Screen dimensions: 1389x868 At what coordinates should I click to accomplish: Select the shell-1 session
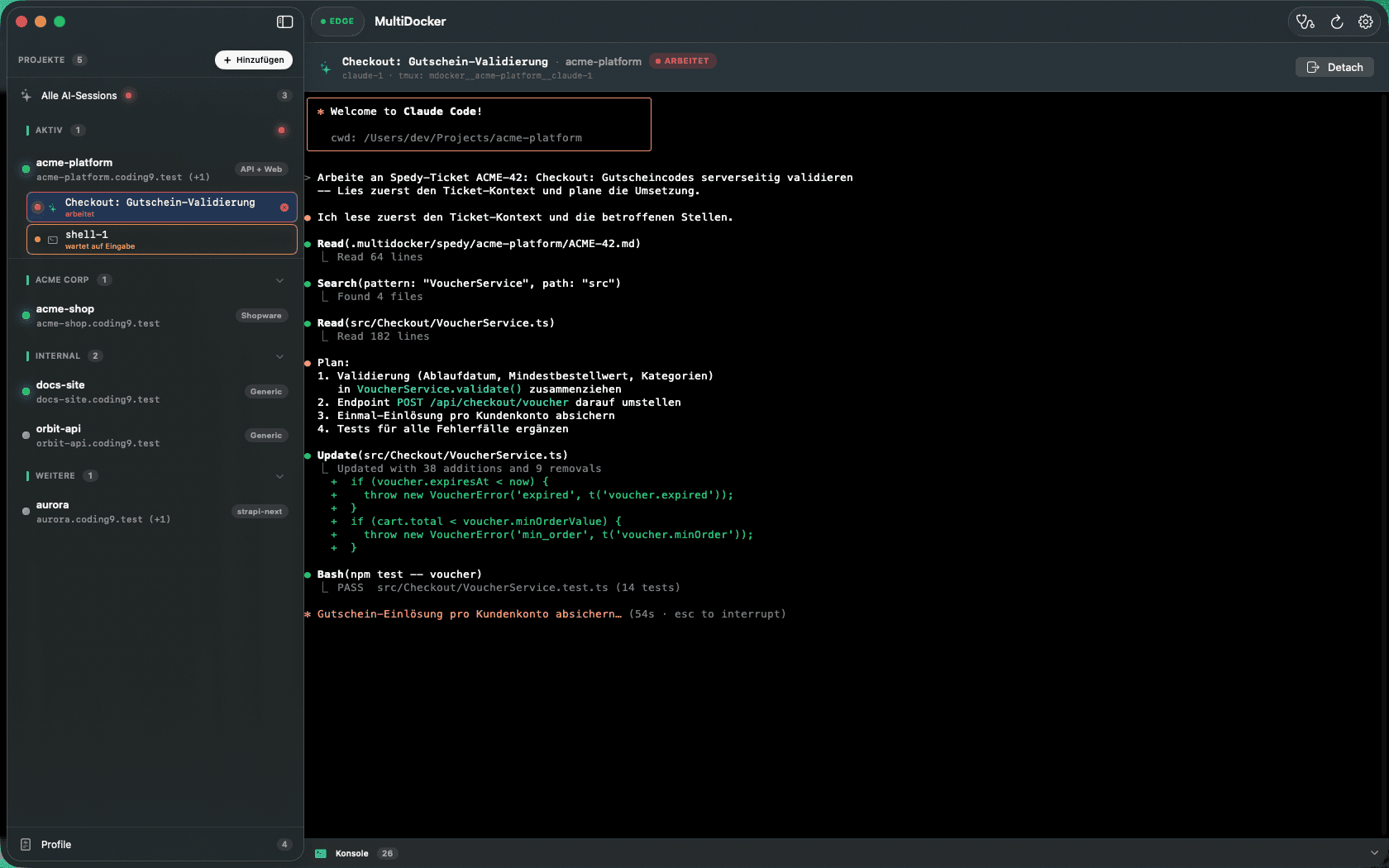pyautogui.click(x=162, y=240)
